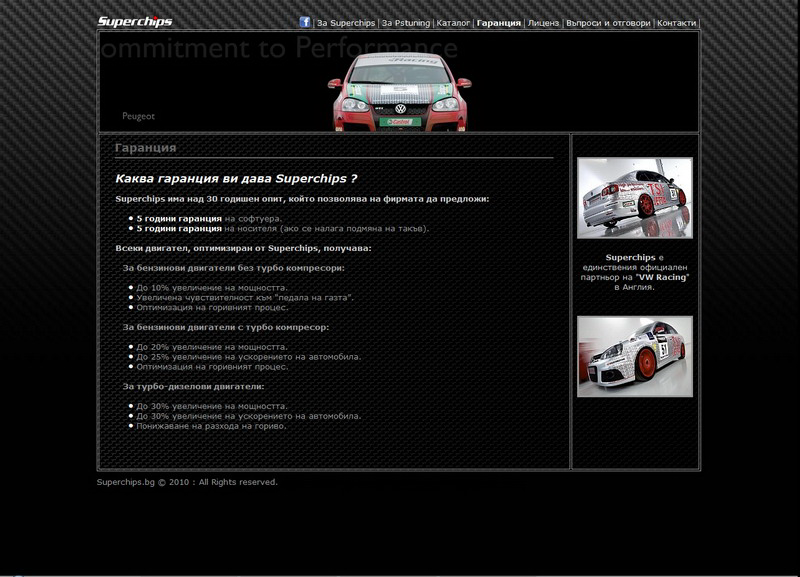Click heading За турбо-дизелови двигатели
The width and height of the screenshot is (800, 577).
click(193, 386)
